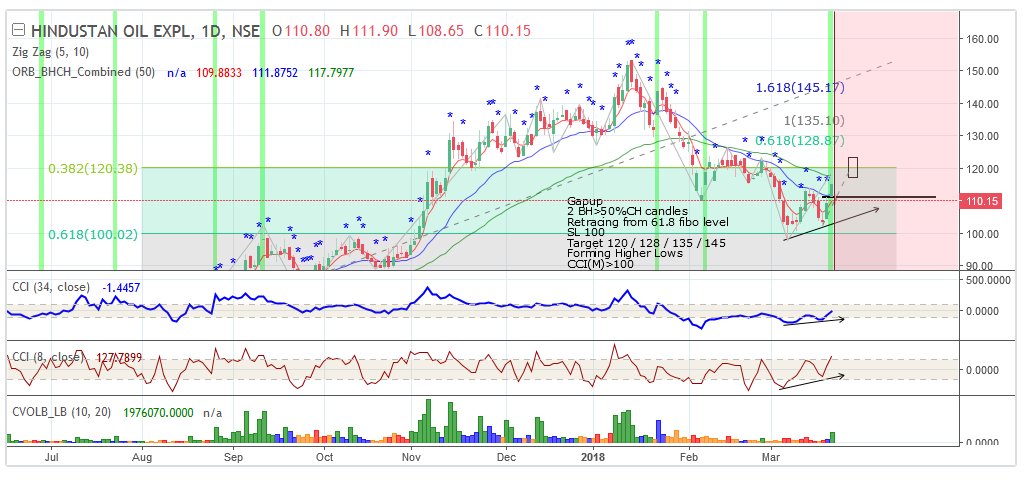
Task: Click the -1.4457 CCI value
Action: 121,287
